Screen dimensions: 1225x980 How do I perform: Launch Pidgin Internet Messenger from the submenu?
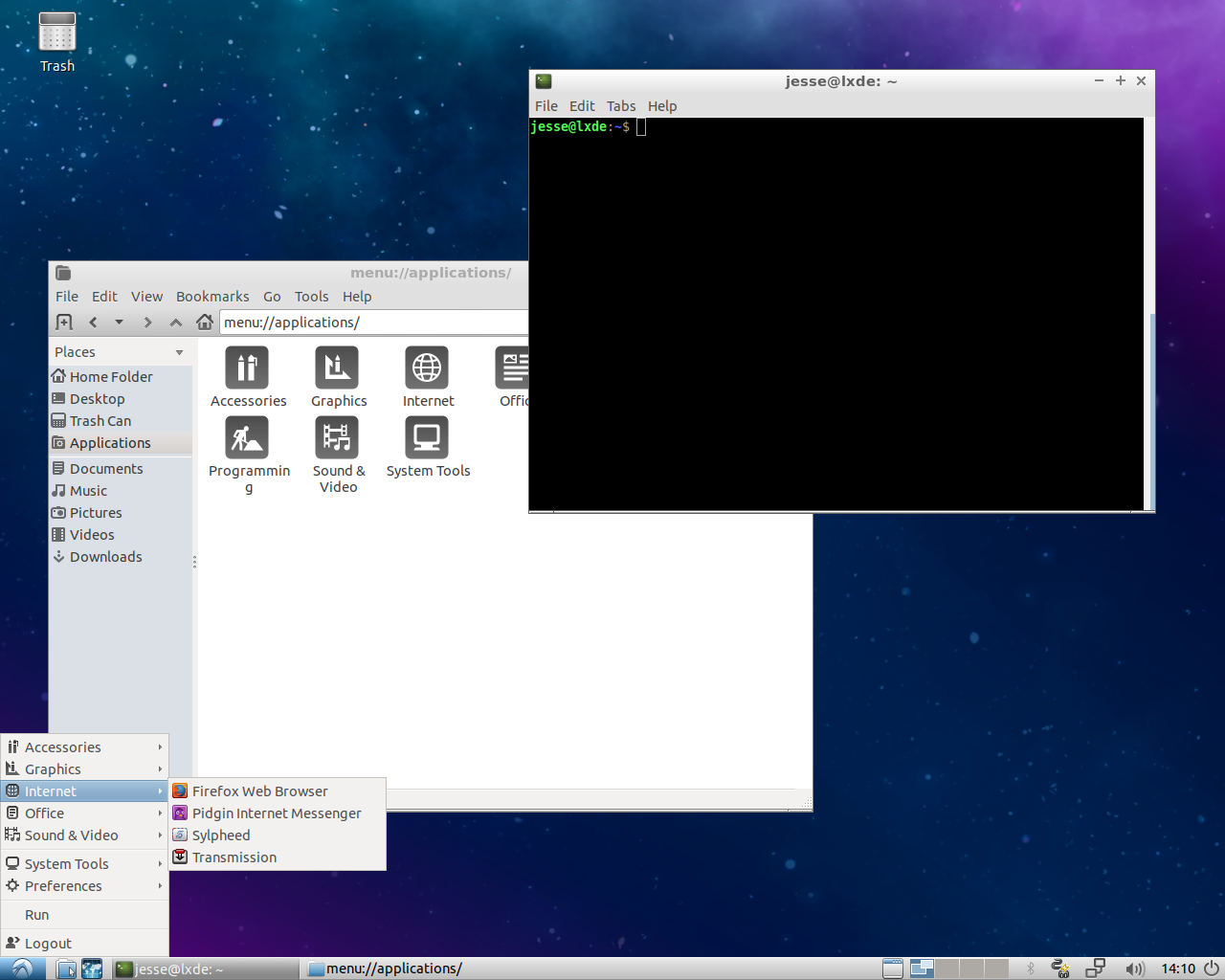click(278, 813)
